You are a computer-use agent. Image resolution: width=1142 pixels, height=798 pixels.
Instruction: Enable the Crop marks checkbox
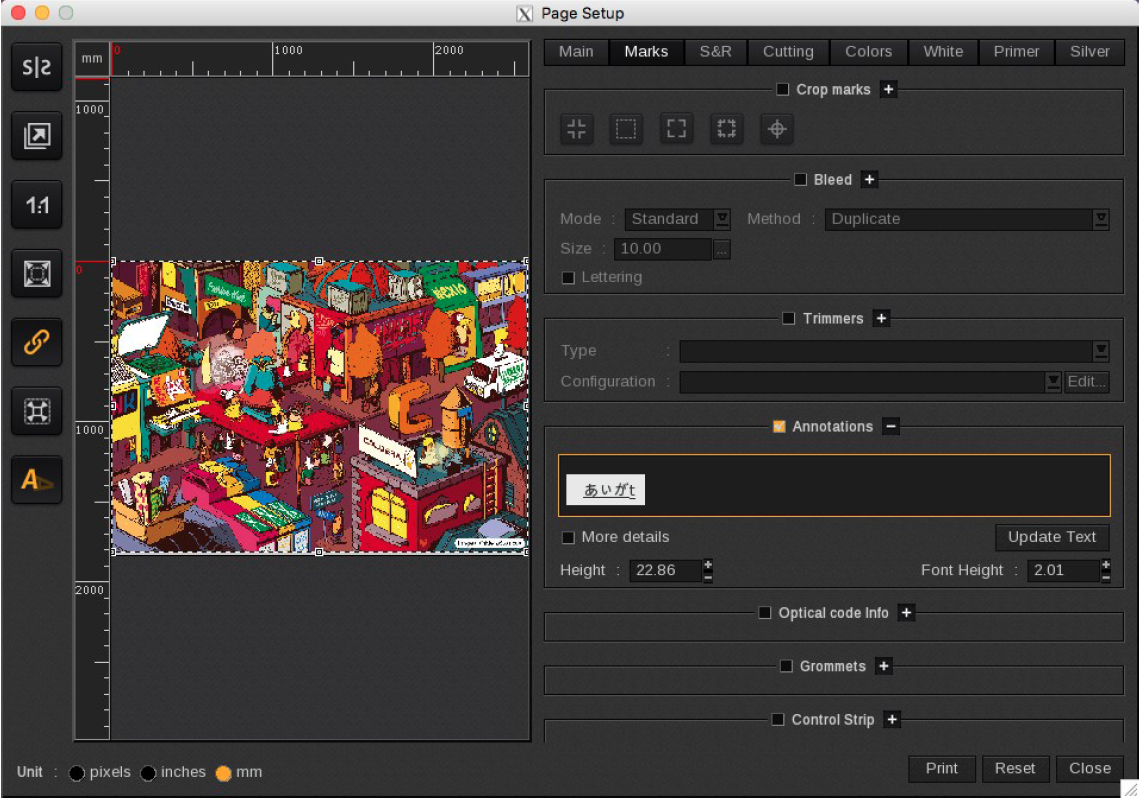coord(783,90)
